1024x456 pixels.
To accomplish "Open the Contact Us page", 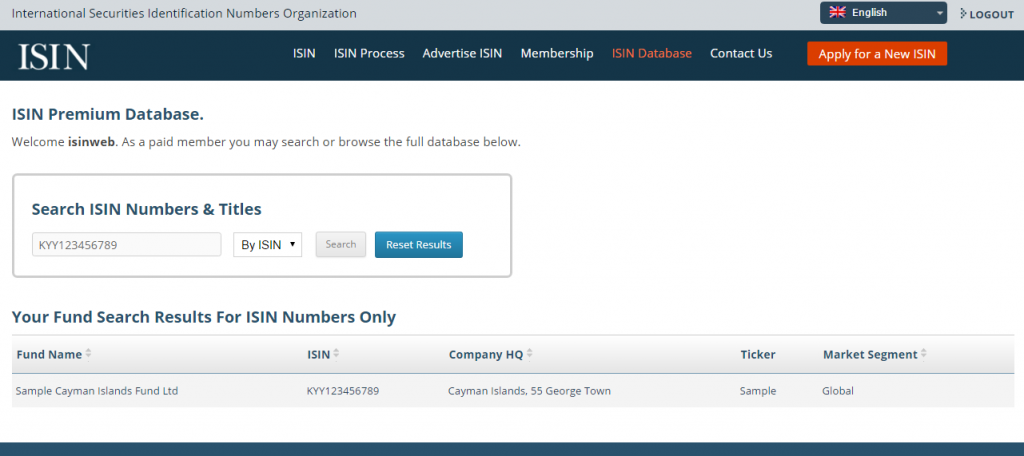I will tap(741, 54).
